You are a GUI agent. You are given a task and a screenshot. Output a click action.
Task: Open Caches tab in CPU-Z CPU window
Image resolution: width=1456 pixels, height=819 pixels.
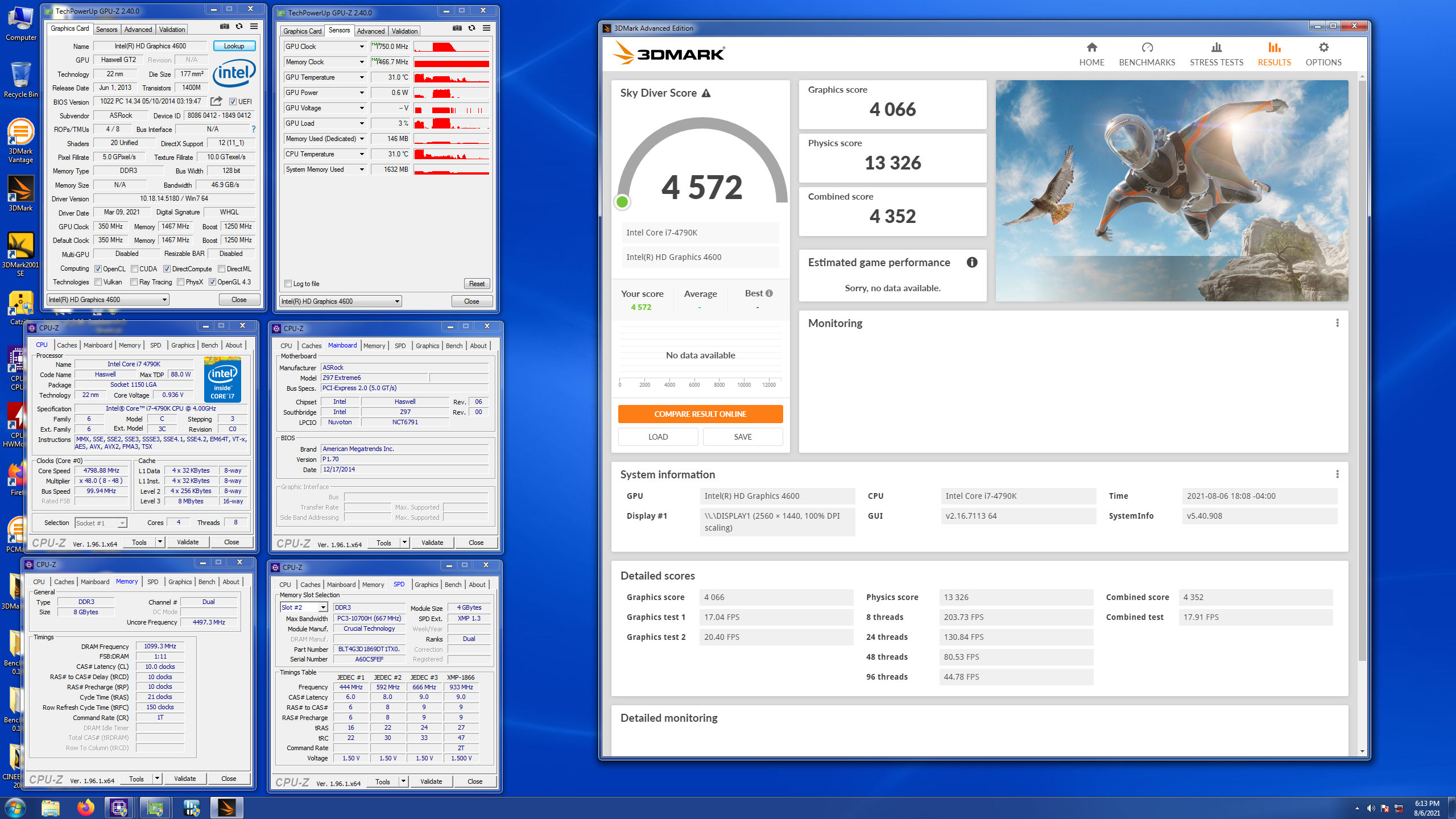coord(67,345)
